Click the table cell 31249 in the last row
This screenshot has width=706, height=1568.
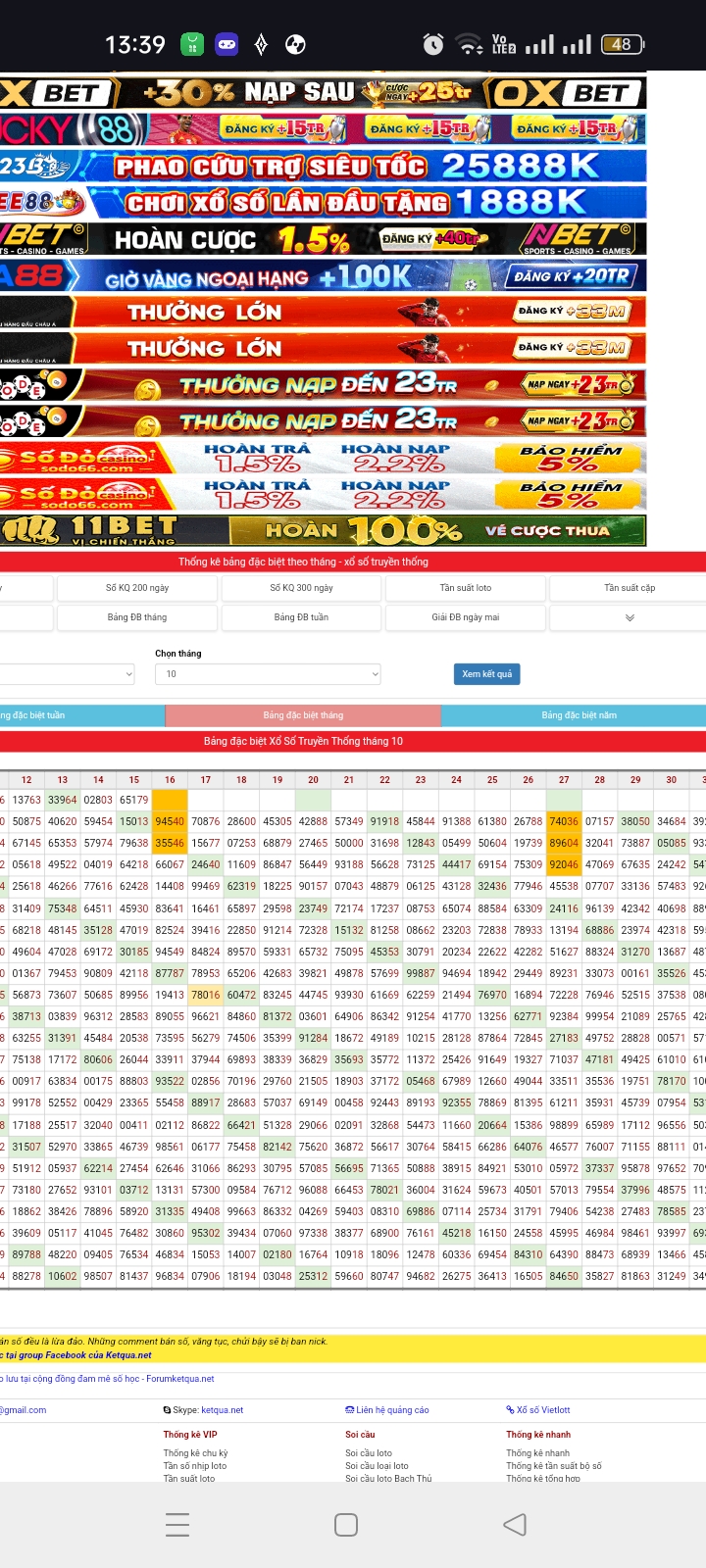(x=672, y=1276)
